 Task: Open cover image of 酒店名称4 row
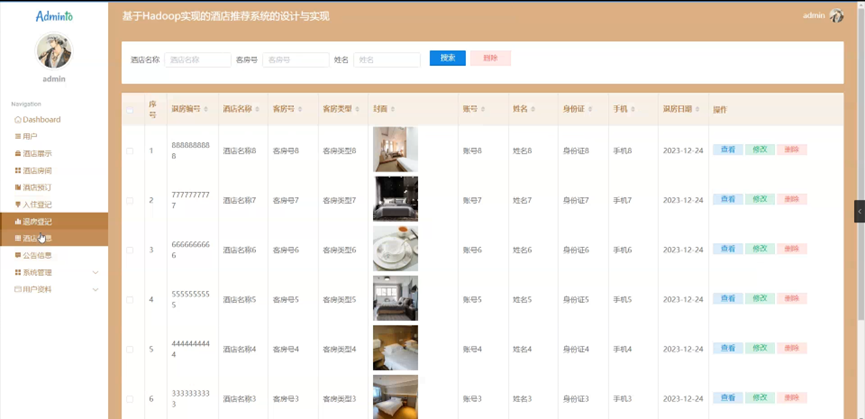(x=396, y=348)
